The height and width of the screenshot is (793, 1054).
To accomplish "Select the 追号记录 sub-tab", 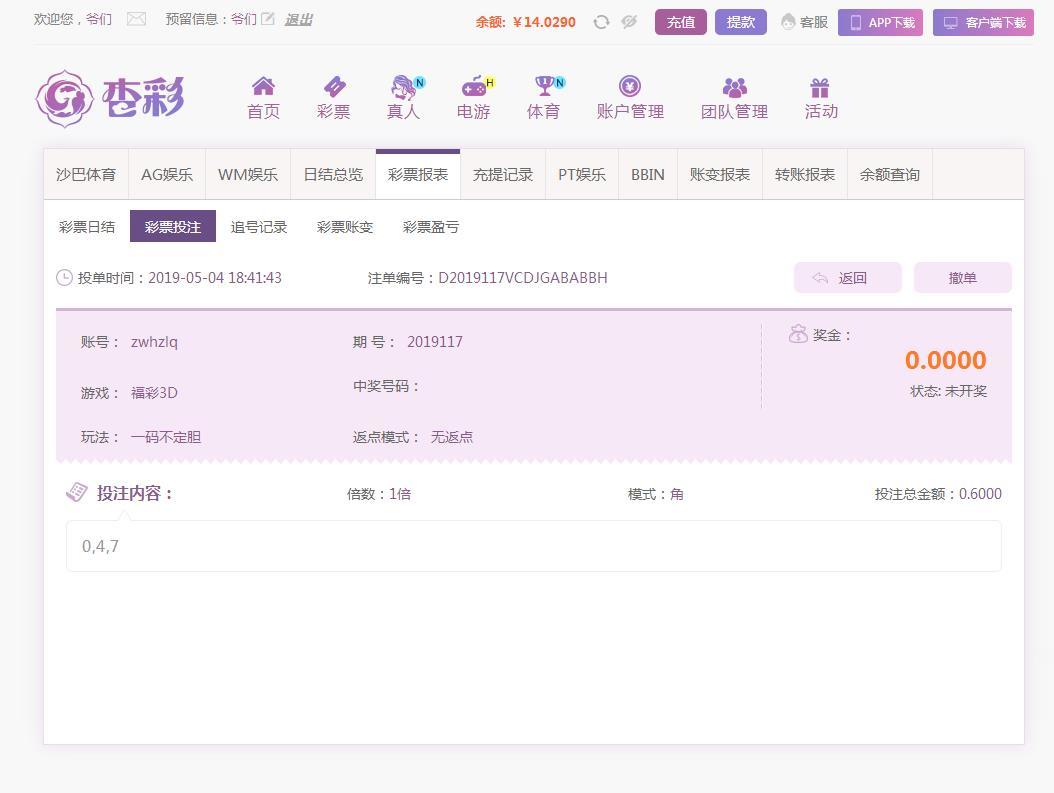I will click(x=259, y=227).
